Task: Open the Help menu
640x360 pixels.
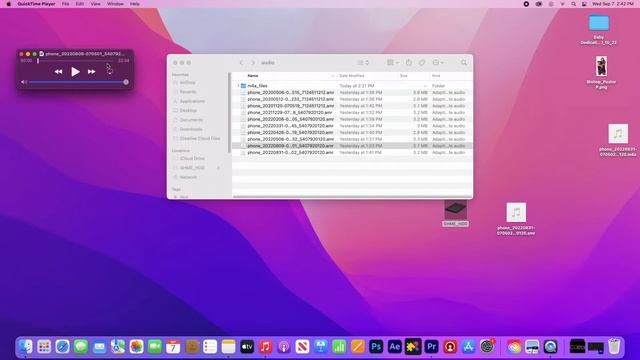Action: [x=135, y=4]
